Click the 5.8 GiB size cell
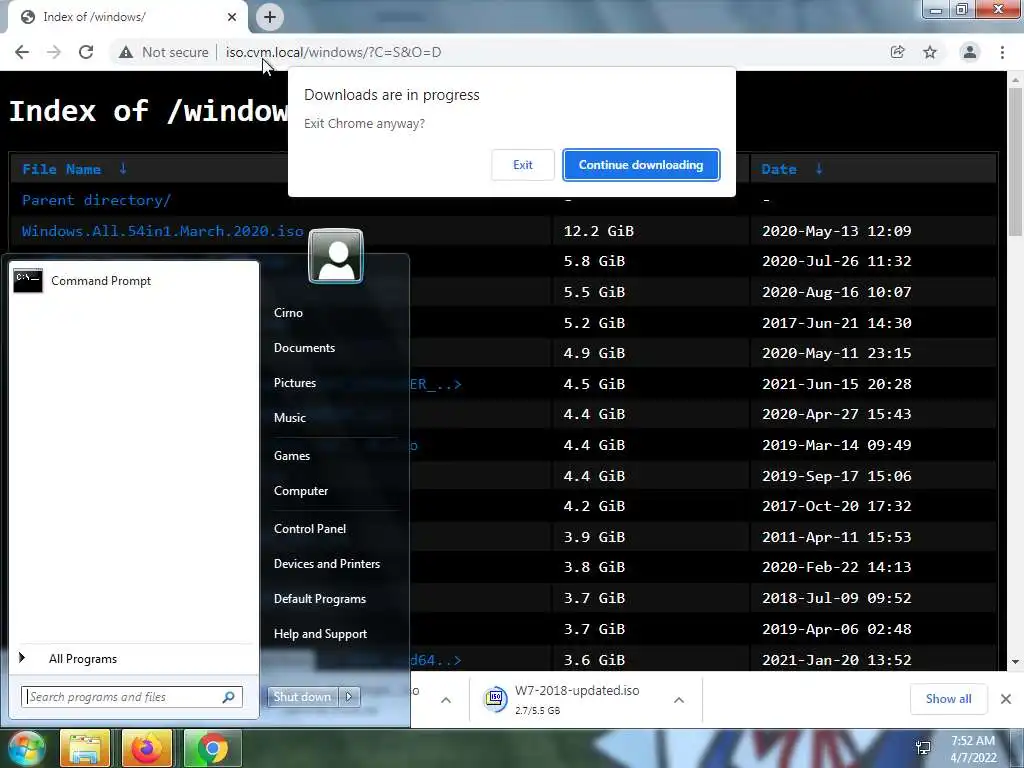The height and width of the screenshot is (768, 1024). coord(594,261)
